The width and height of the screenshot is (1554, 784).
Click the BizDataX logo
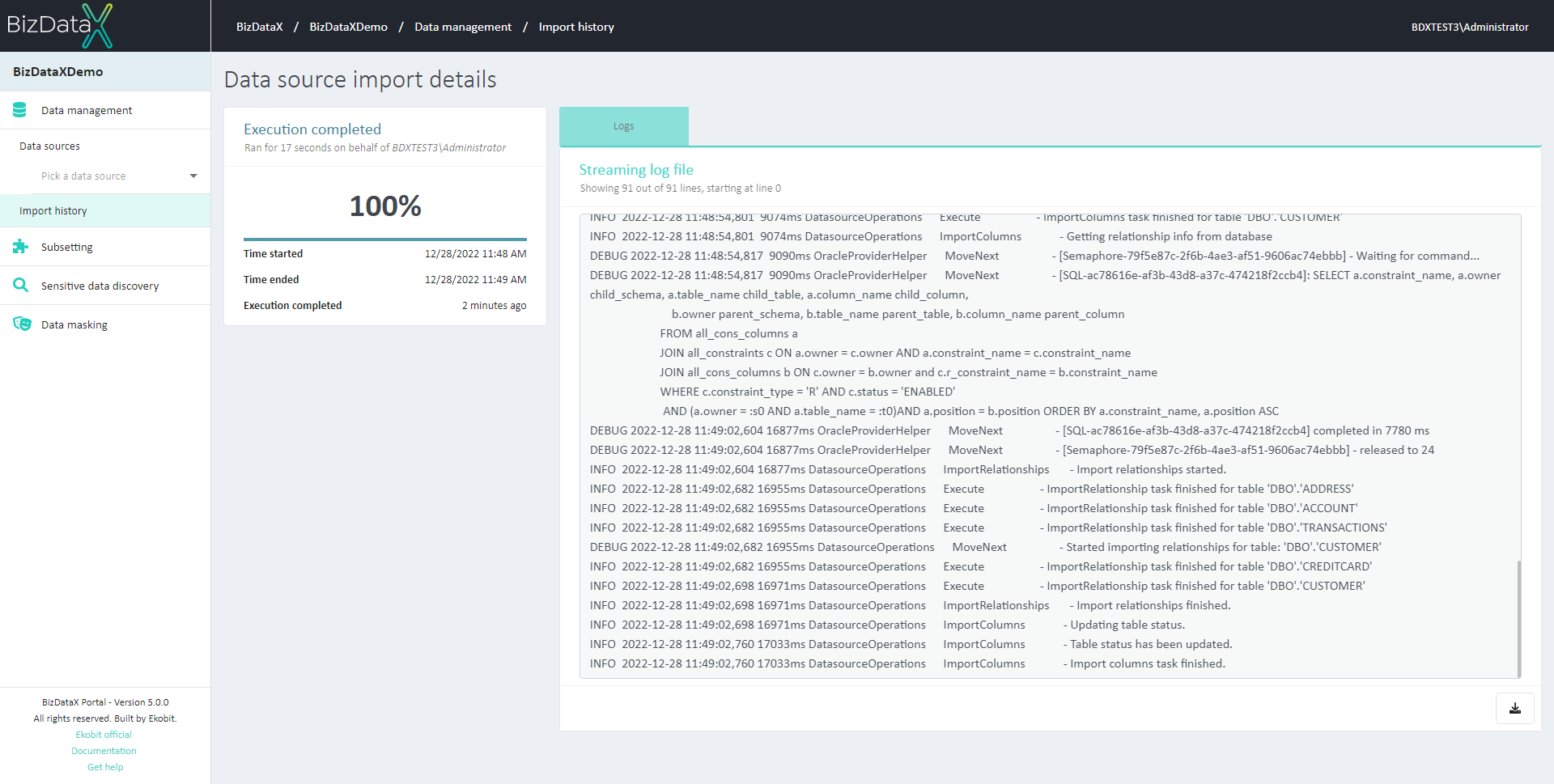60,25
